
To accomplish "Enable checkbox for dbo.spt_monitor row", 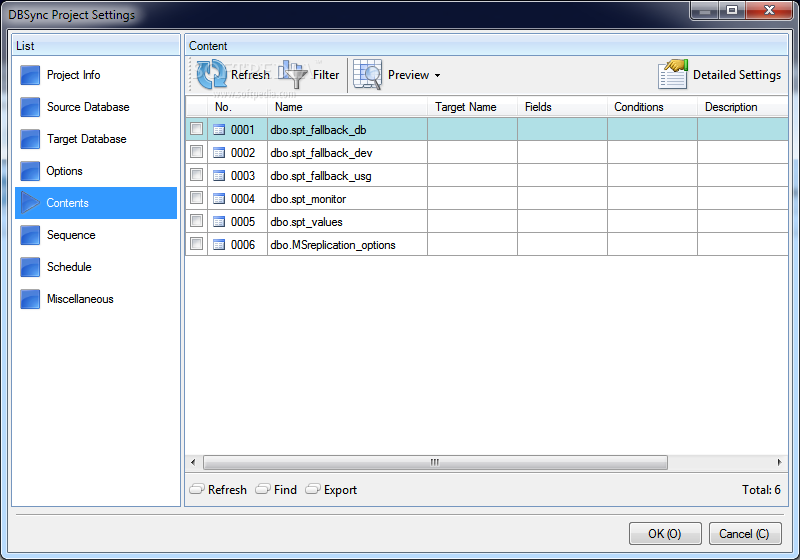I will click(x=196, y=198).
